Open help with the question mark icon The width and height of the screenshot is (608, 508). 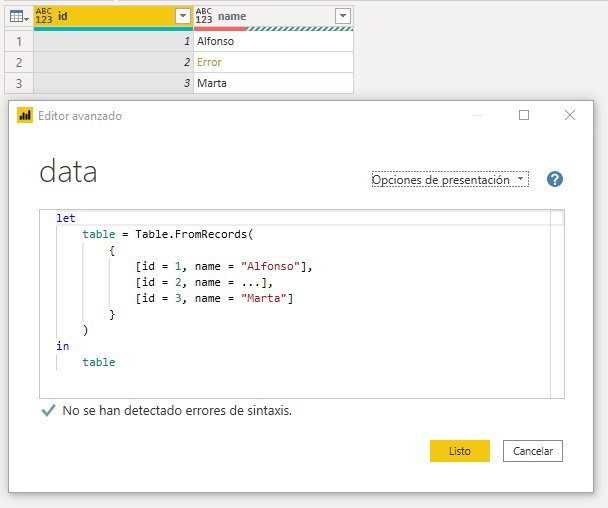(555, 179)
